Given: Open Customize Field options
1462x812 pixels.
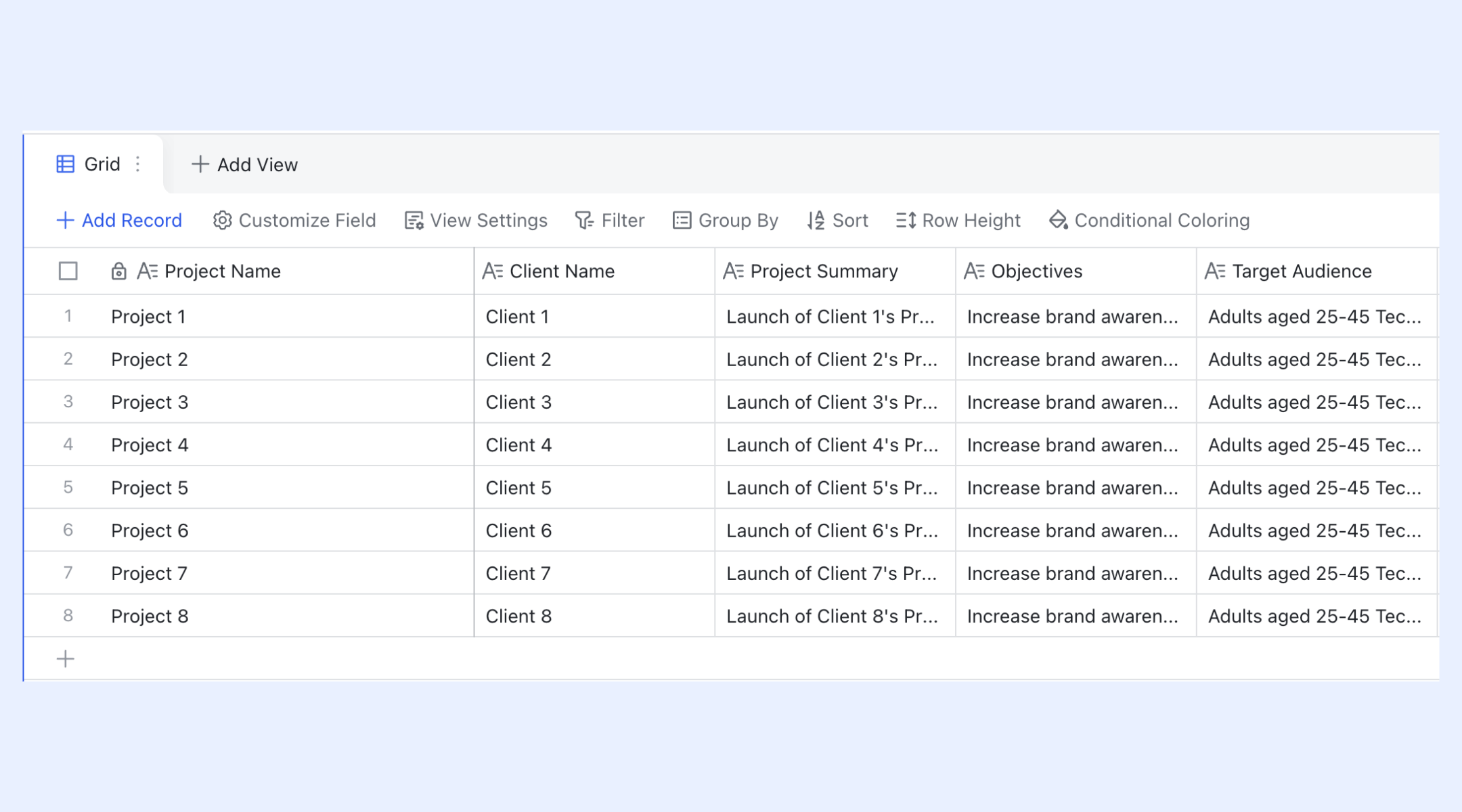Looking at the screenshot, I should click(294, 221).
